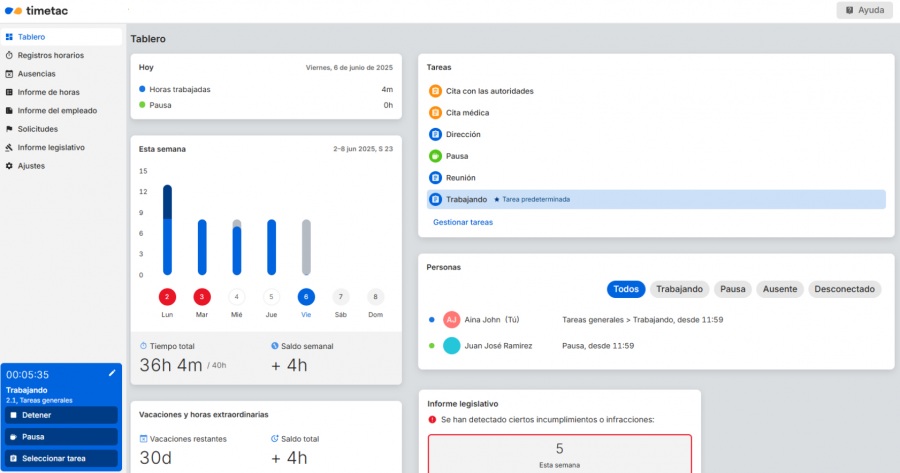This screenshot has width=900, height=473.
Task: Click Aina John (Tú) name
Action: click(x=491, y=320)
